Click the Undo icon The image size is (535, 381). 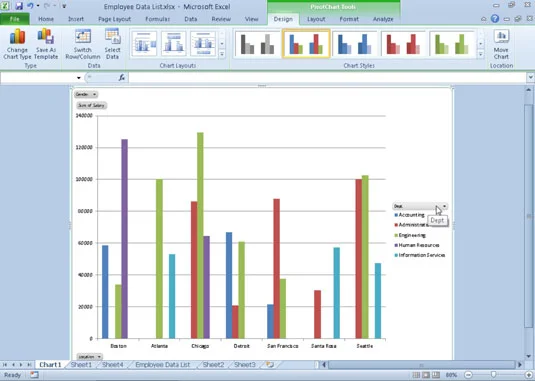pos(30,6)
